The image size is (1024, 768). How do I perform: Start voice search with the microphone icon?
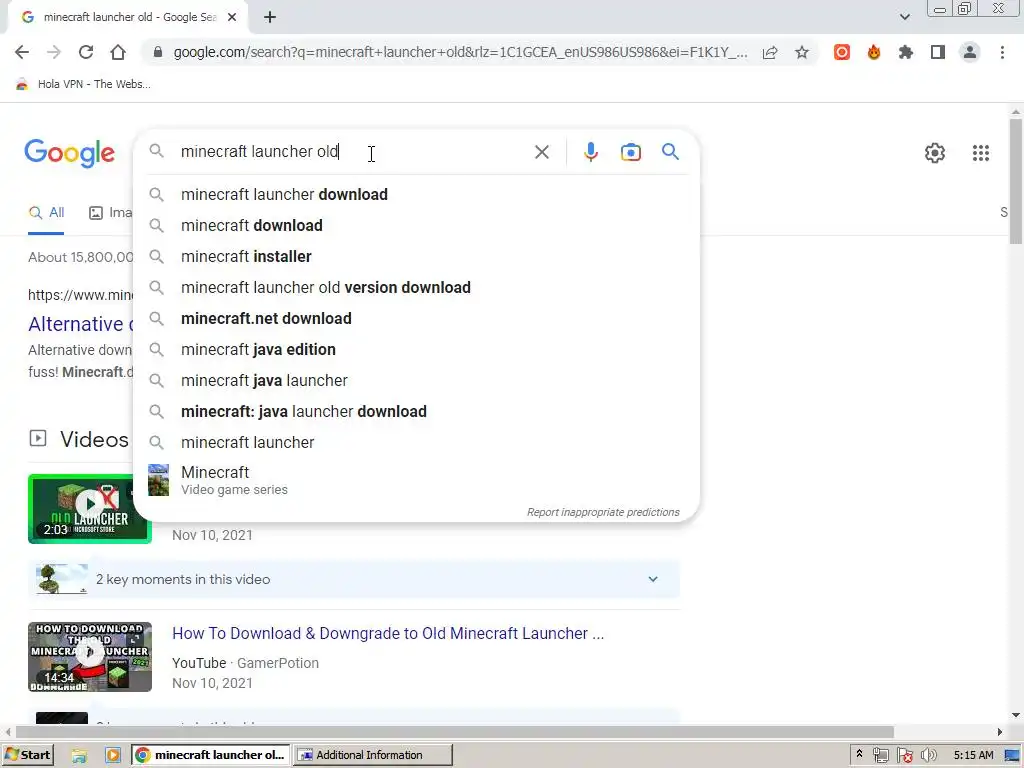(x=590, y=152)
